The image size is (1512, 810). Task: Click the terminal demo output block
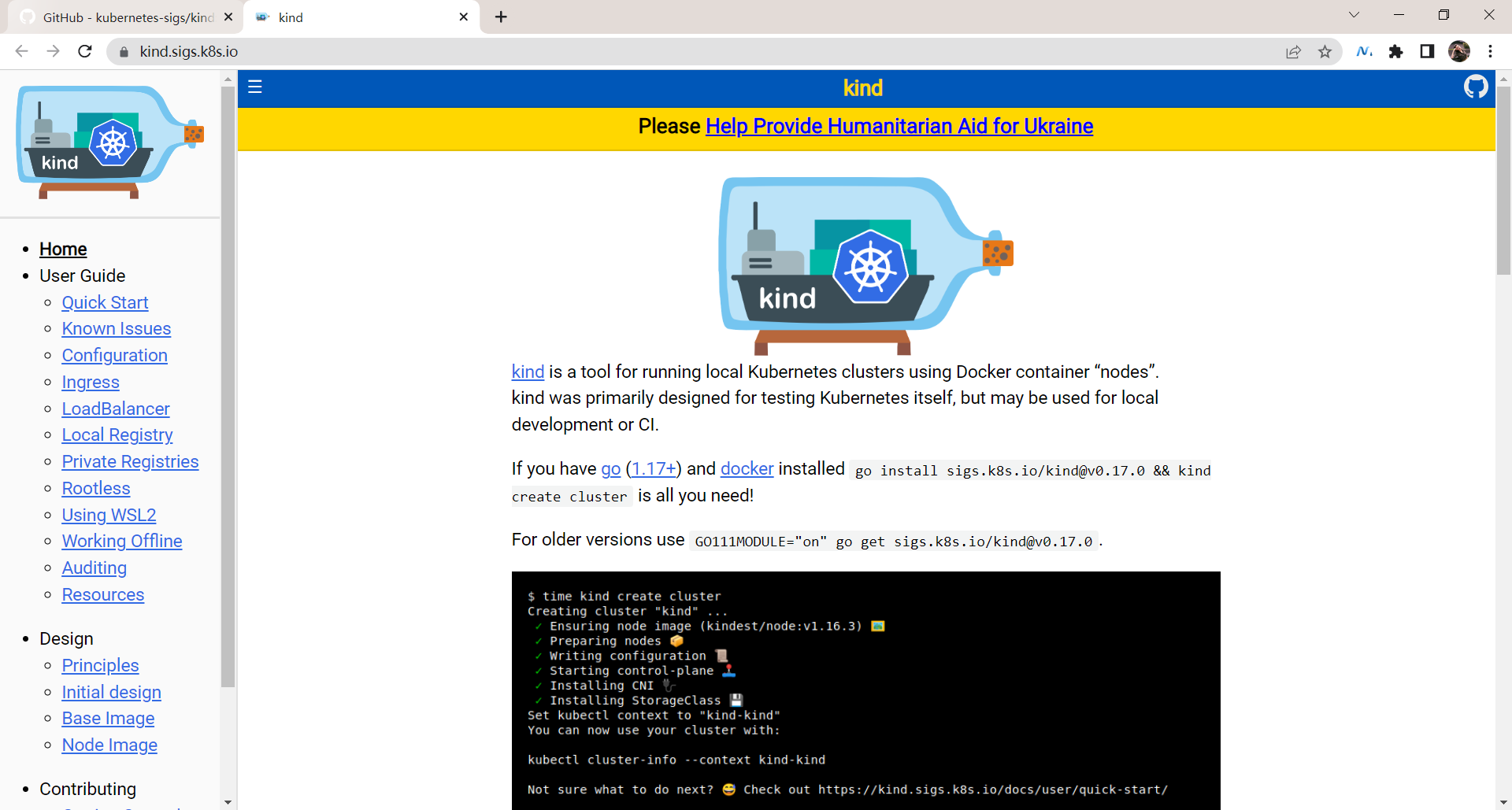[x=866, y=690]
